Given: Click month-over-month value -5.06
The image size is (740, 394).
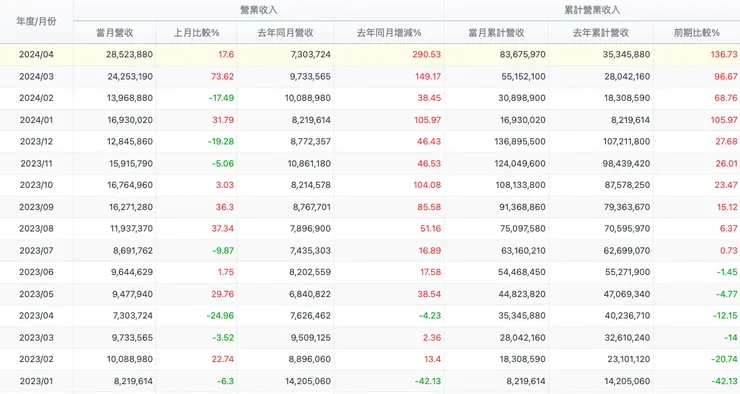Looking at the screenshot, I should [x=222, y=164].
